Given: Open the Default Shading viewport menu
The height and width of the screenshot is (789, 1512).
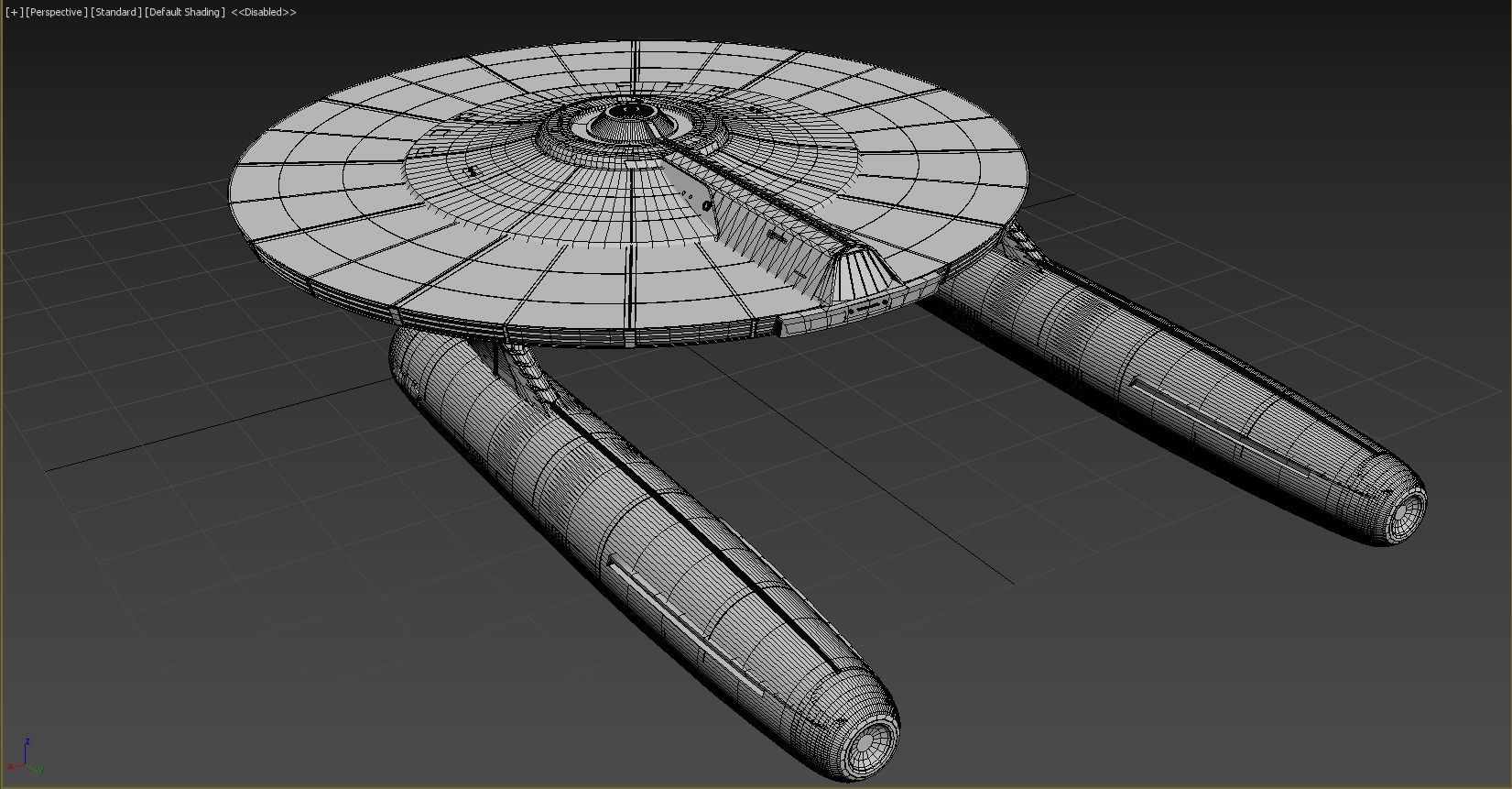Looking at the screenshot, I should point(185,12).
